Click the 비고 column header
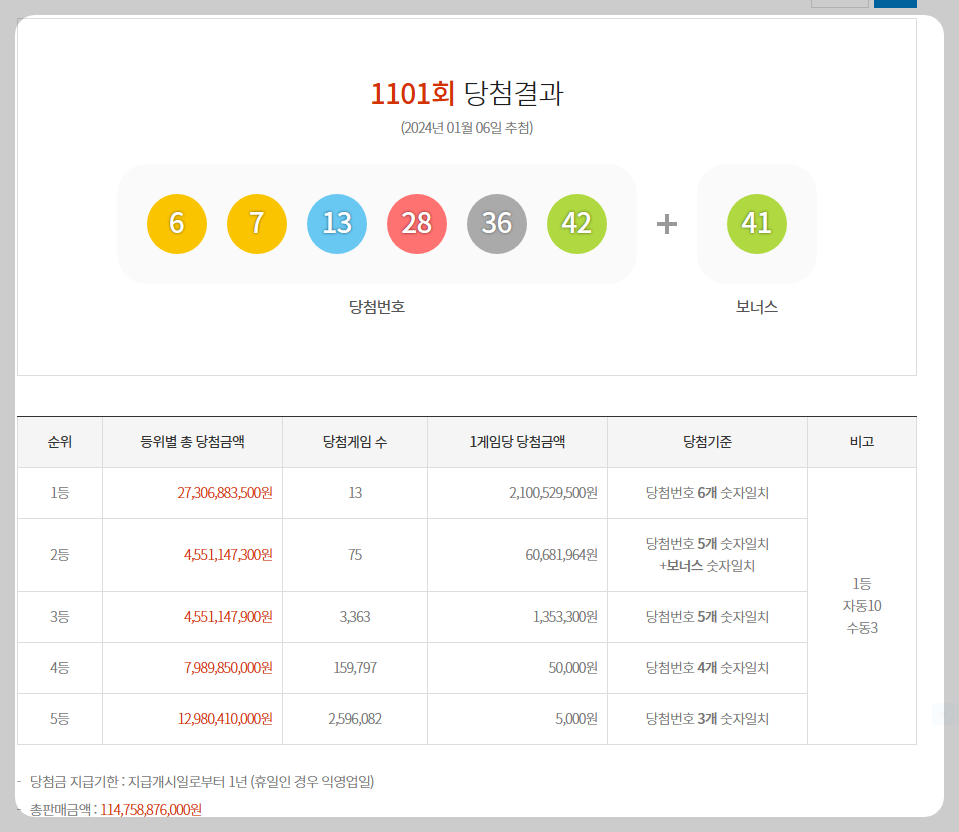 pos(862,442)
